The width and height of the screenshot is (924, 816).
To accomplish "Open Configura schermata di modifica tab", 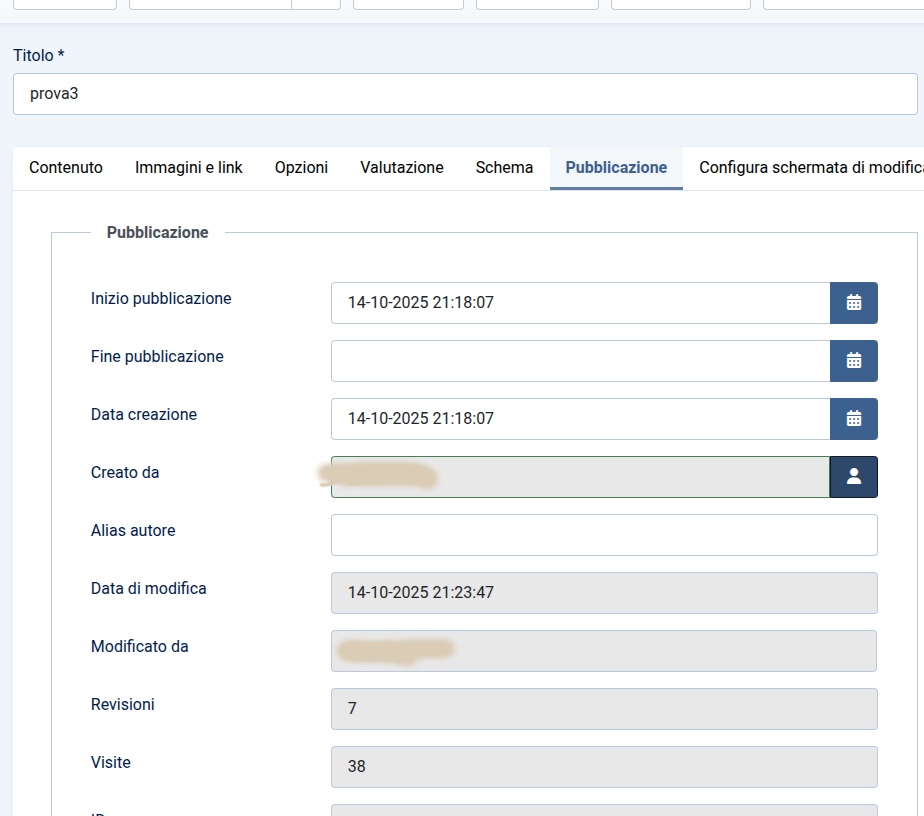I will pos(808,168).
